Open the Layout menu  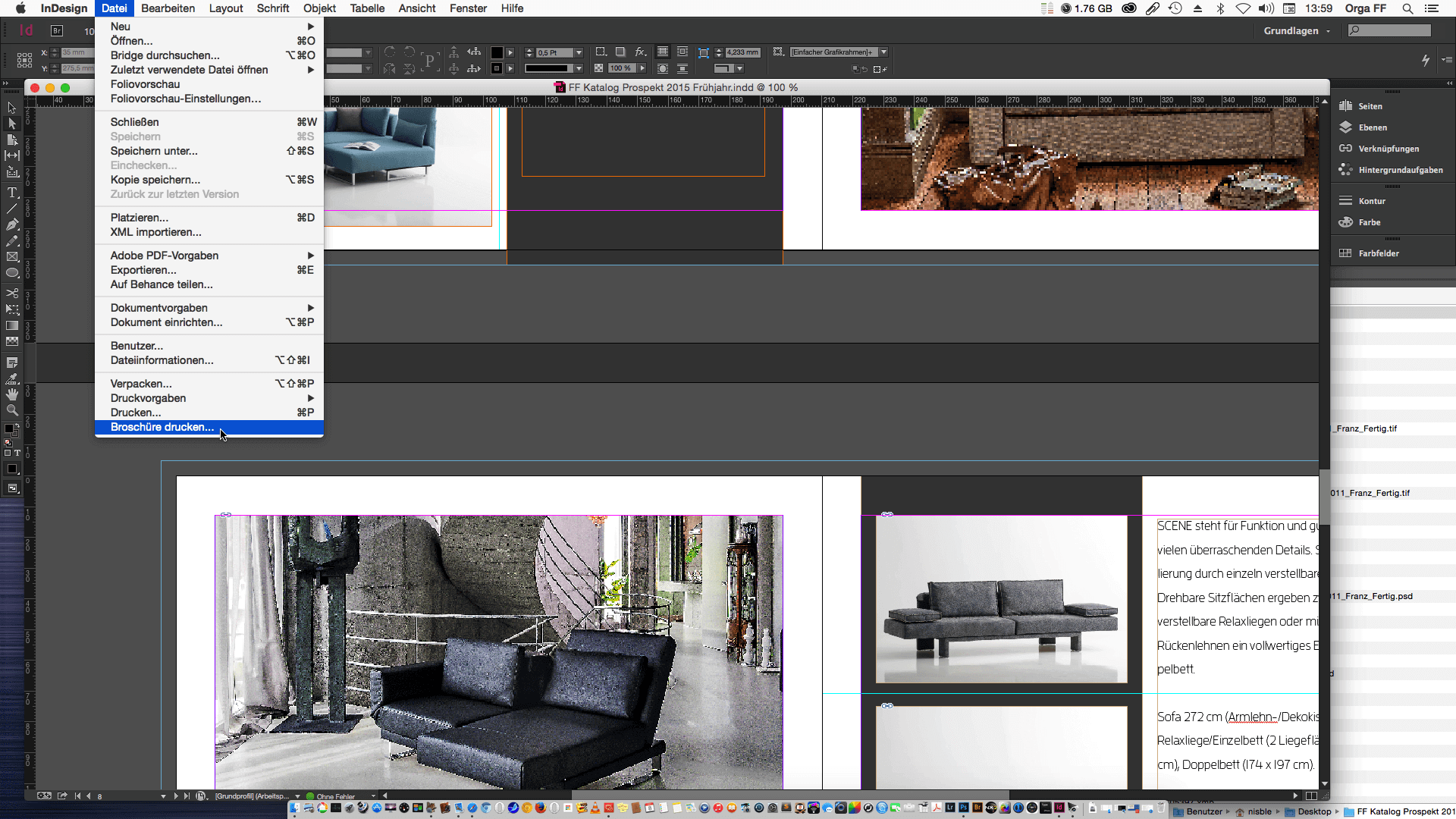pyautogui.click(x=226, y=8)
